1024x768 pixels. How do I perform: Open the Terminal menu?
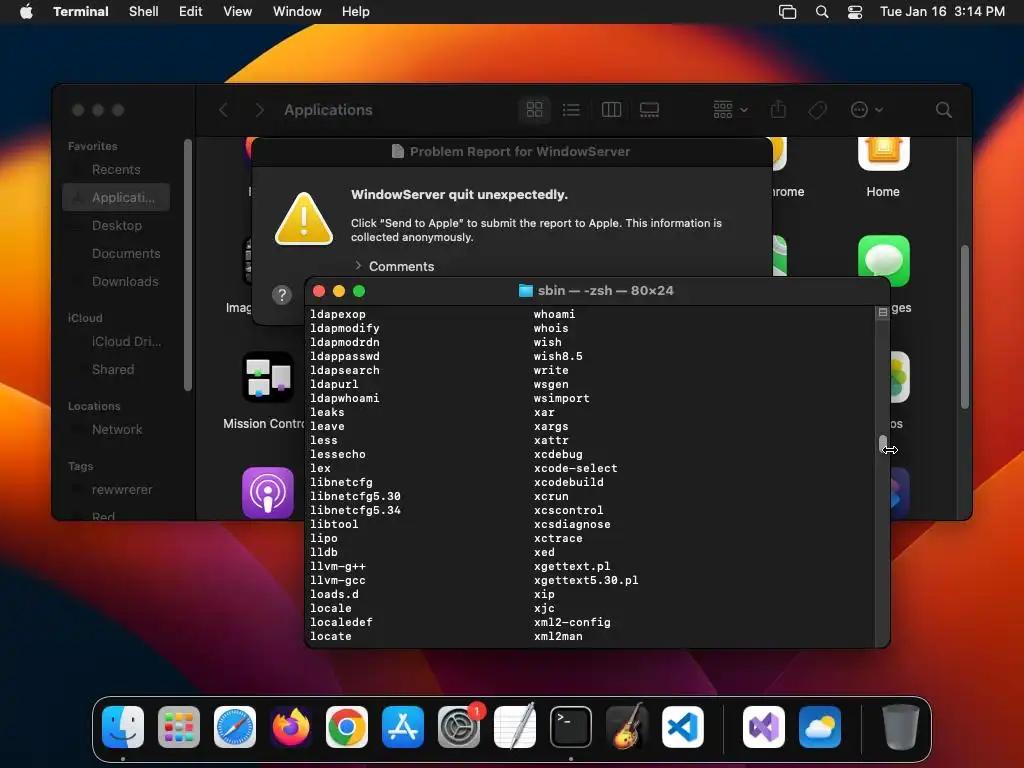[81, 11]
